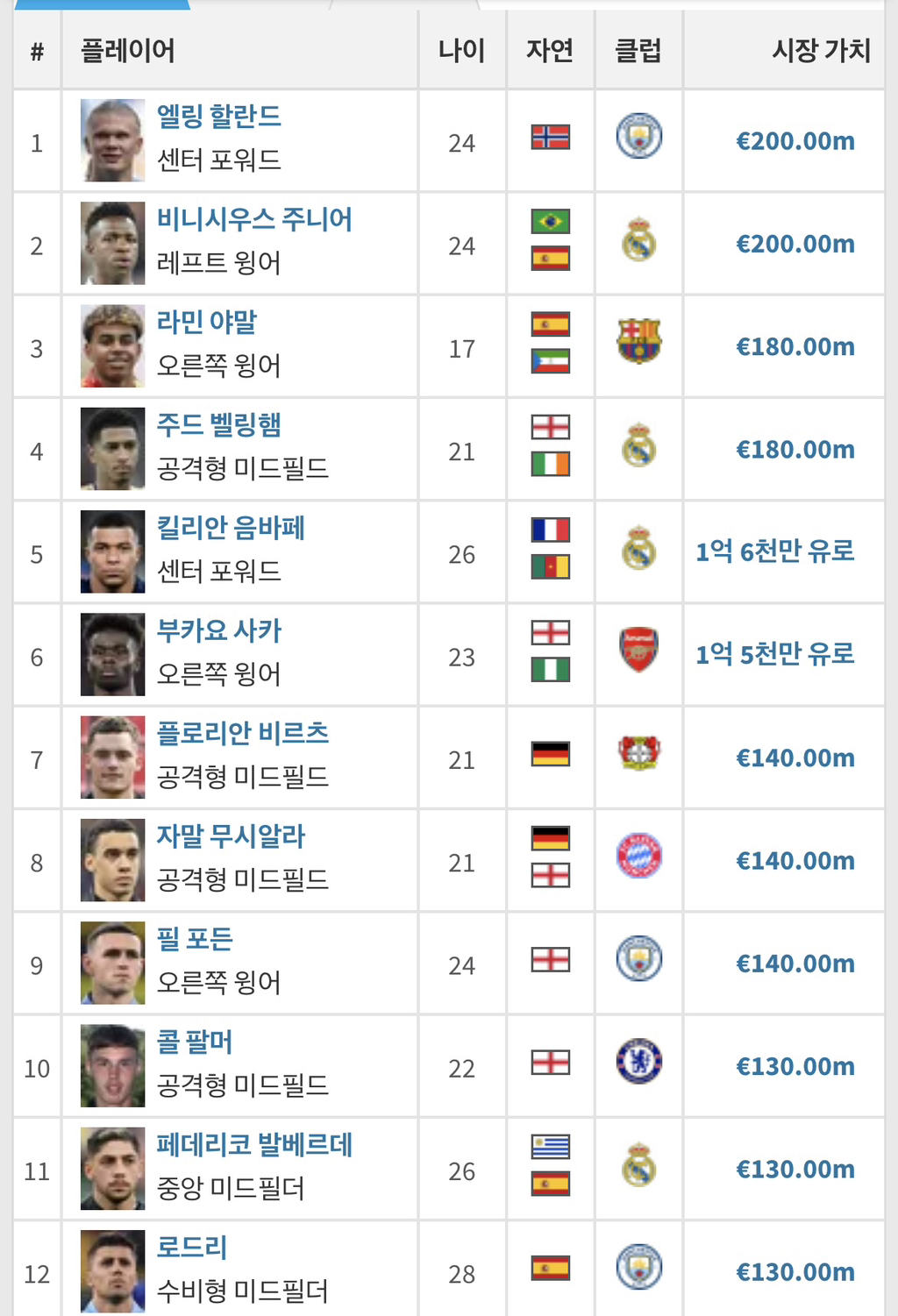Click FC Barcelona crest in row 3
Viewport: 898px width, 1316px height.
638,341
